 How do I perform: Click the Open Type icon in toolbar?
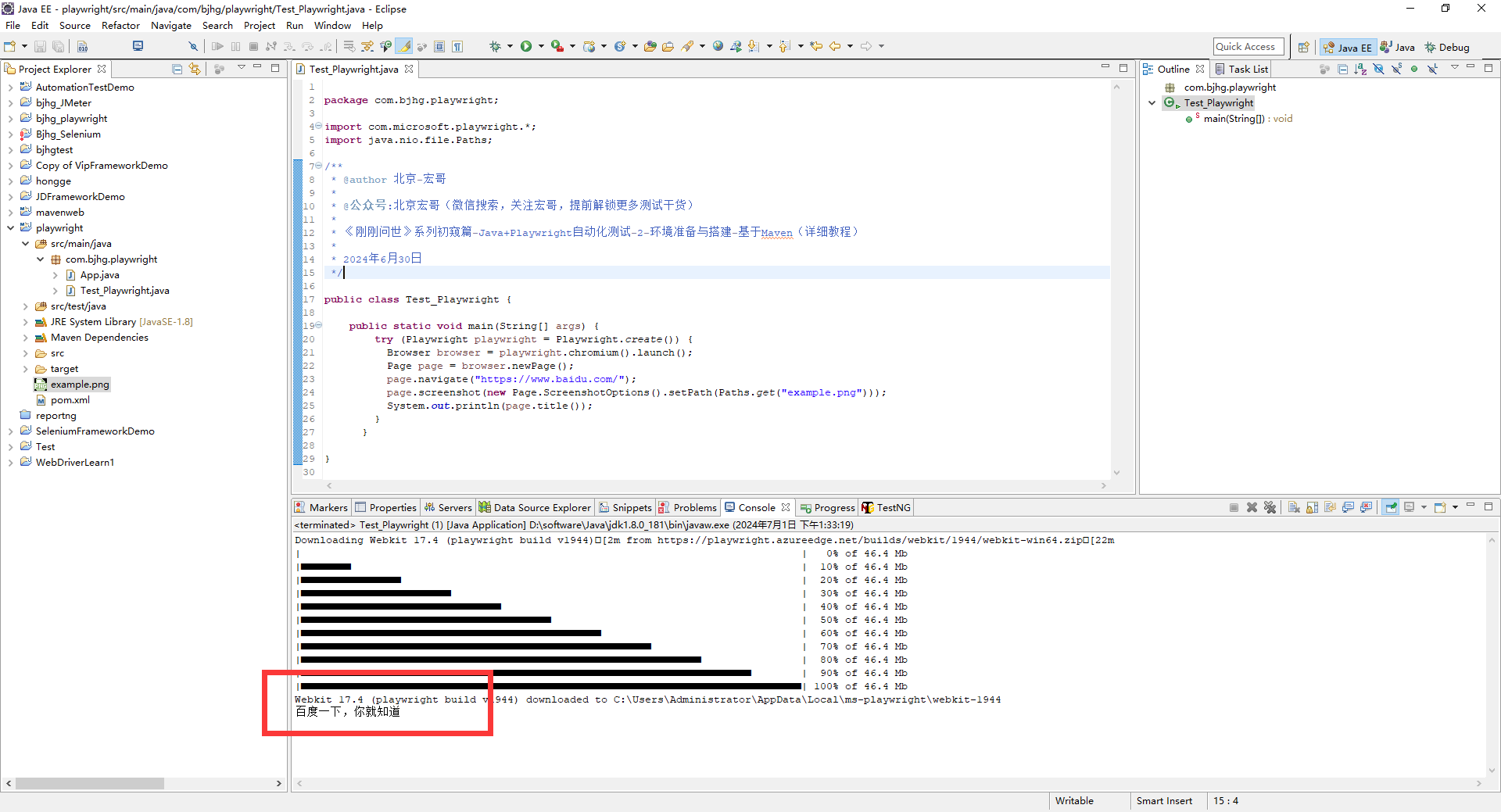point(650,46)
